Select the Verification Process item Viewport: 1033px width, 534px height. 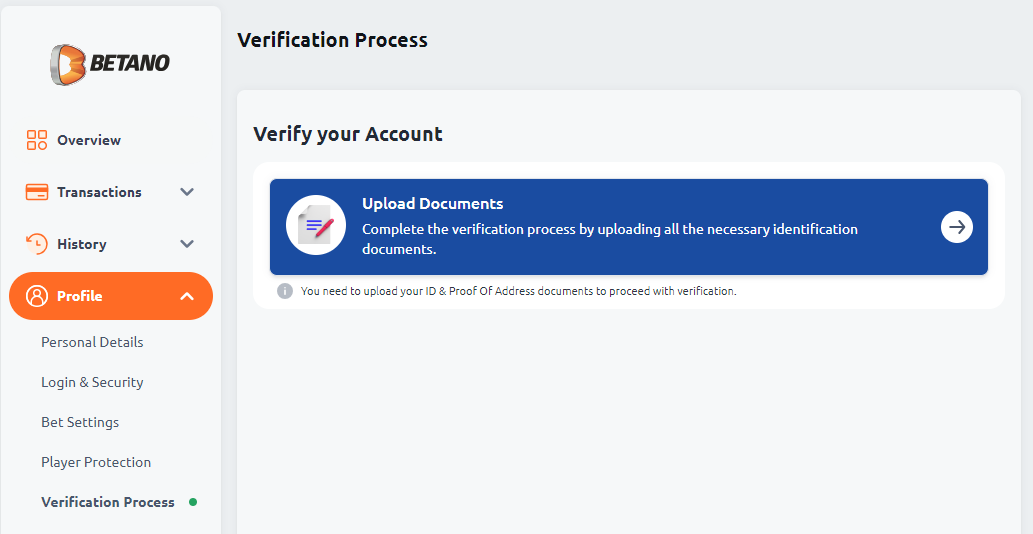[x=108, y=502]
